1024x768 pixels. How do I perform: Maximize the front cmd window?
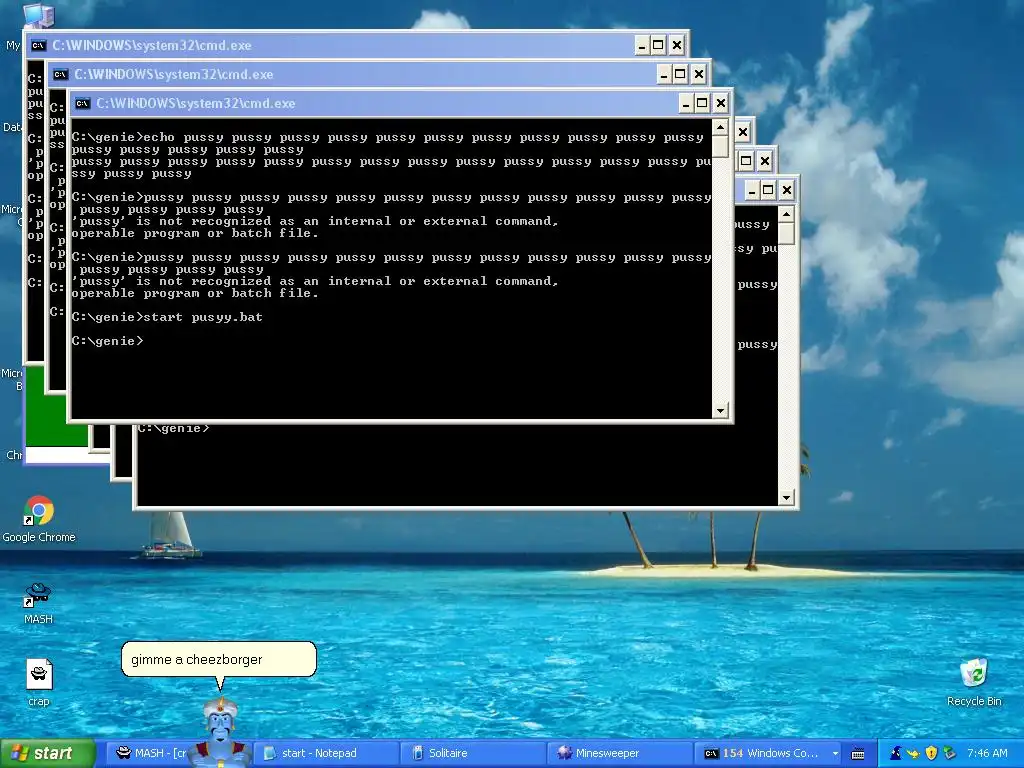702,103
